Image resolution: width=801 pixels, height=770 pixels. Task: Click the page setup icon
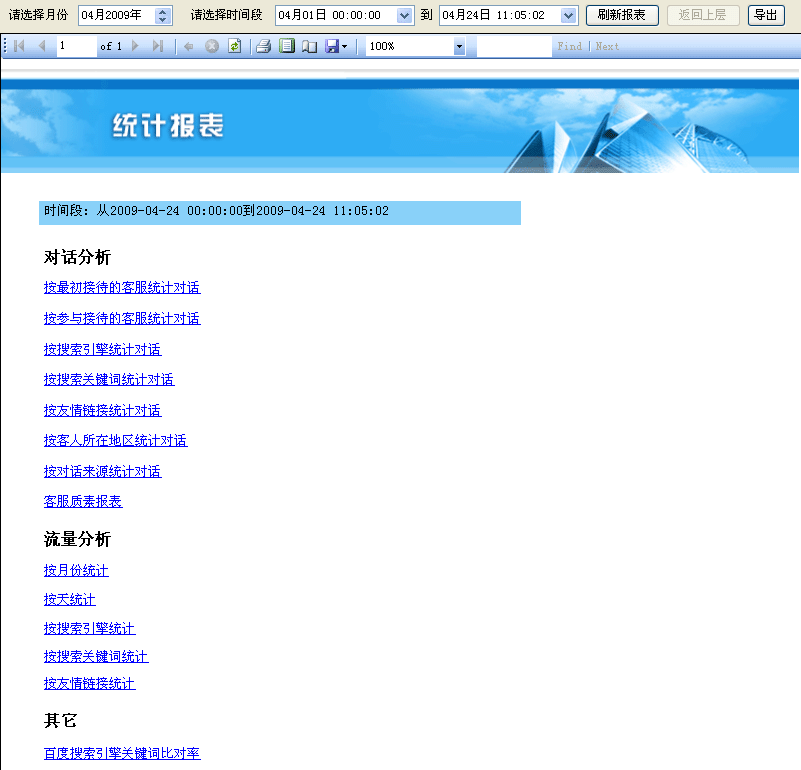click(x=310, y=47)
